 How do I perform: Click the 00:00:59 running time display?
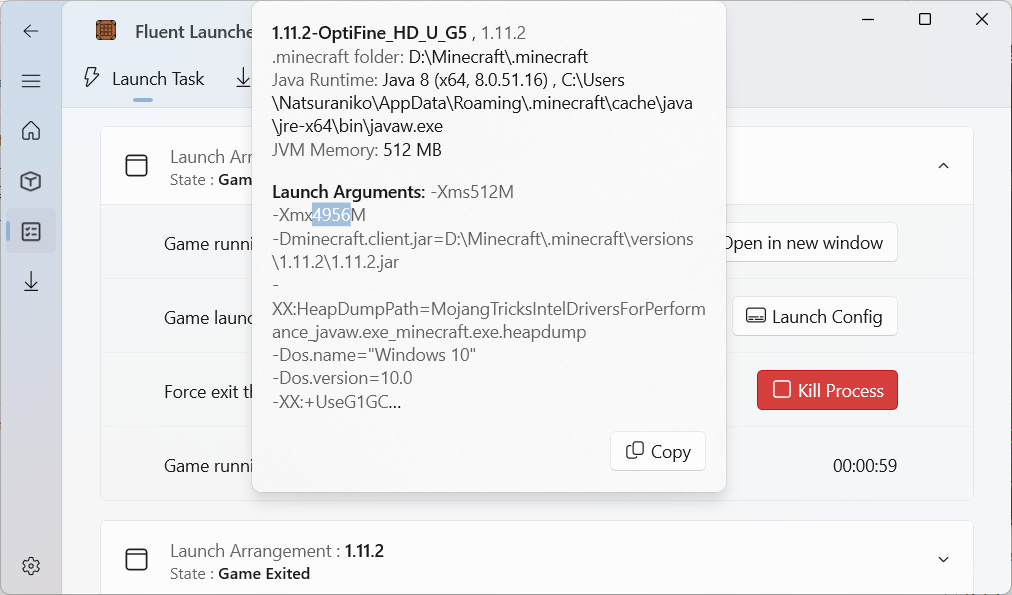click(x=866, y=466)
